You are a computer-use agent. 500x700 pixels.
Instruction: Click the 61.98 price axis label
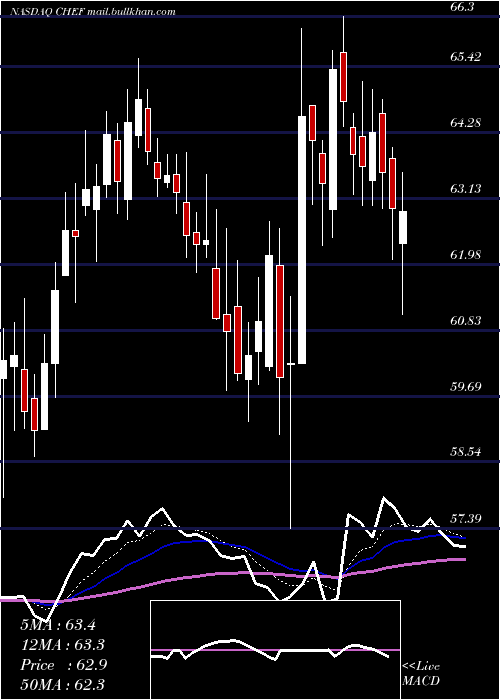pyautogui.click(x=466, y=254)
